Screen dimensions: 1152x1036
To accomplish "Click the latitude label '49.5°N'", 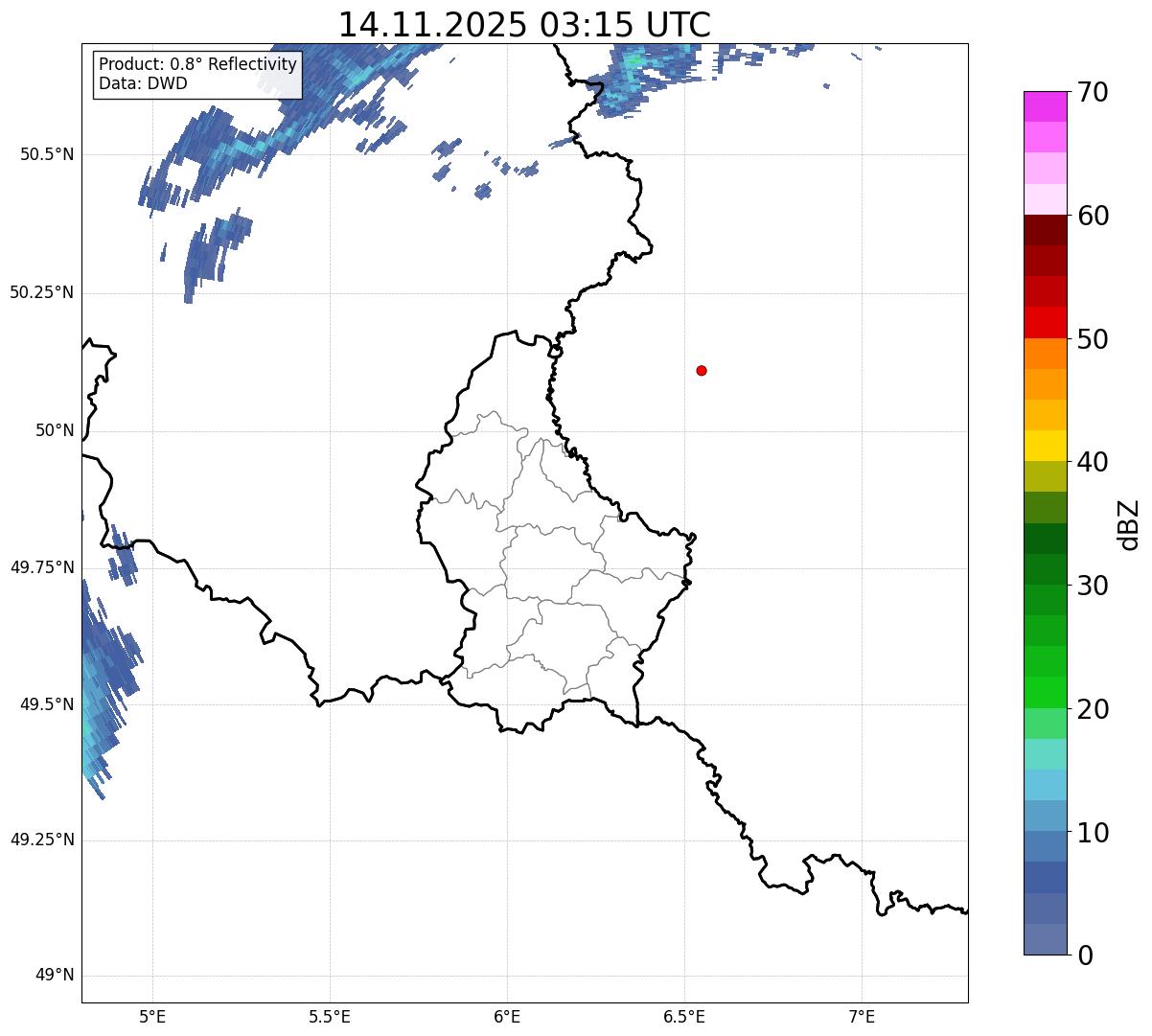I will [x=46, y=704].
